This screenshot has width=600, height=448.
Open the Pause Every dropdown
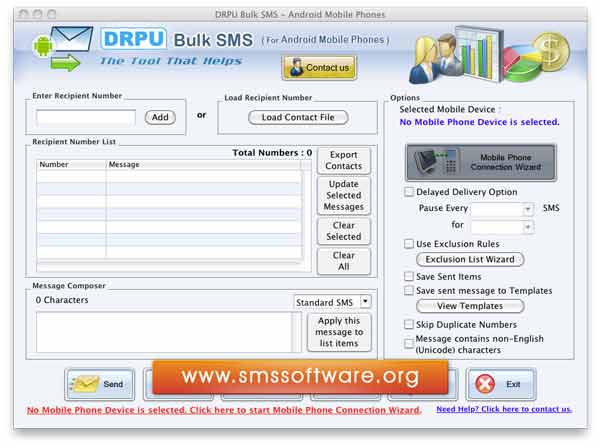[x=528, y=209]
